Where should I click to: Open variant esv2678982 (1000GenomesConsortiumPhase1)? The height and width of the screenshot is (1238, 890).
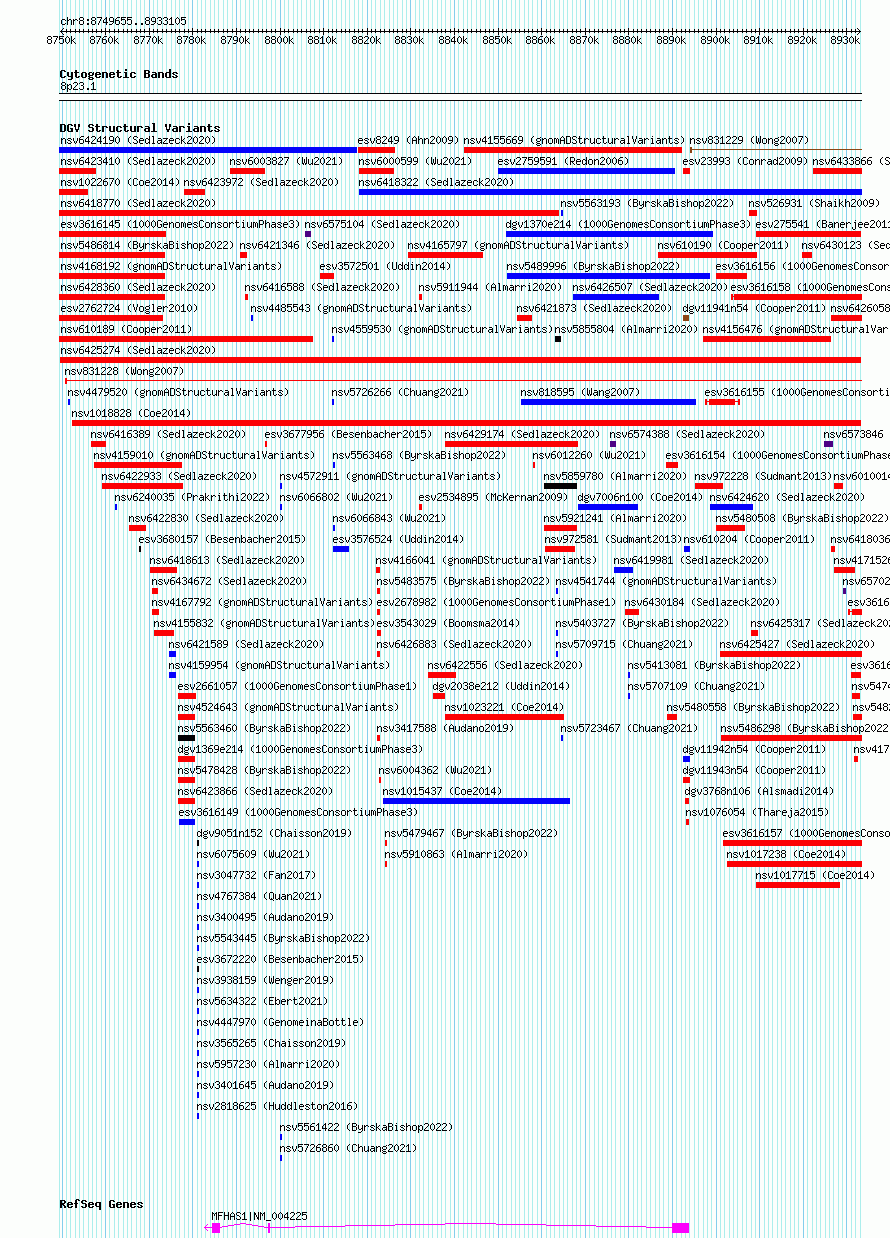[x=497, y=602]
